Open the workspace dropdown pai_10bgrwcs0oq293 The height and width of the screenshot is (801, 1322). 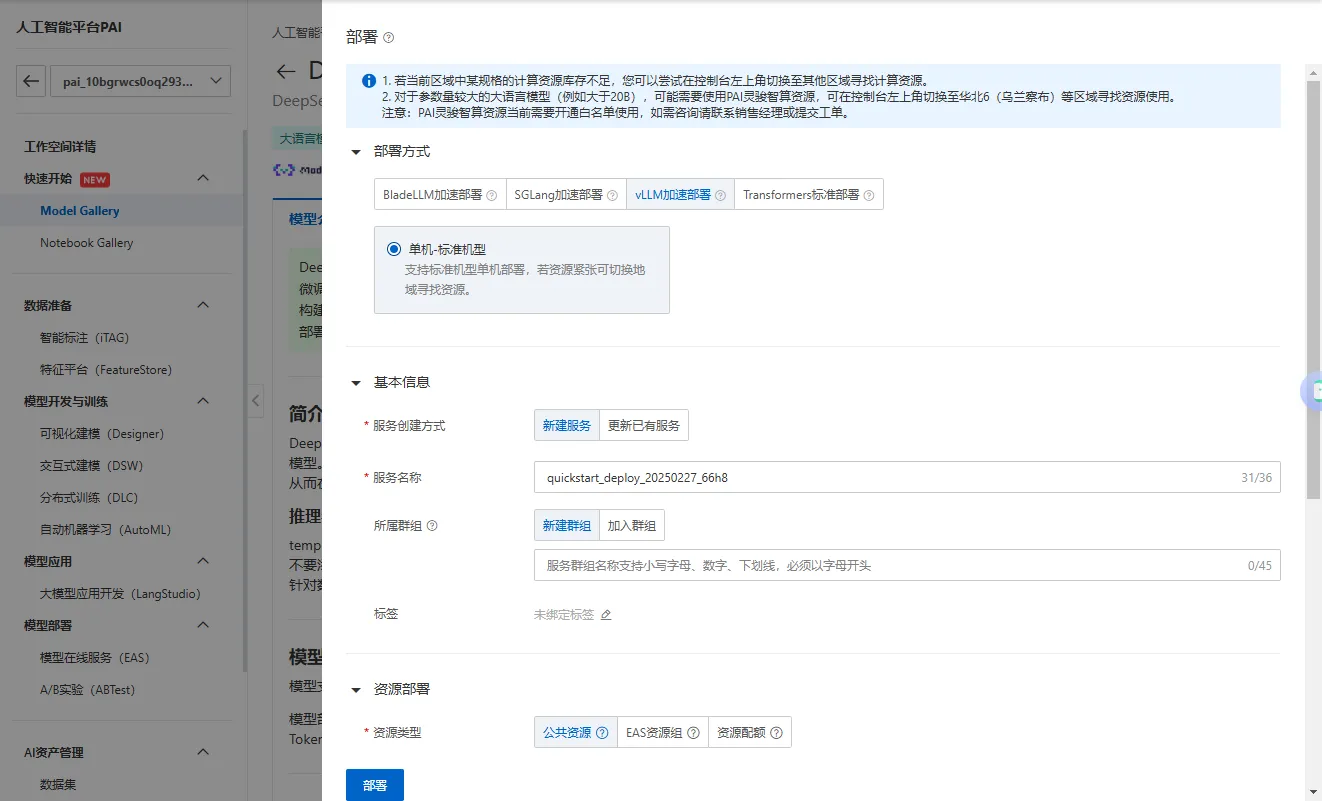141,81
